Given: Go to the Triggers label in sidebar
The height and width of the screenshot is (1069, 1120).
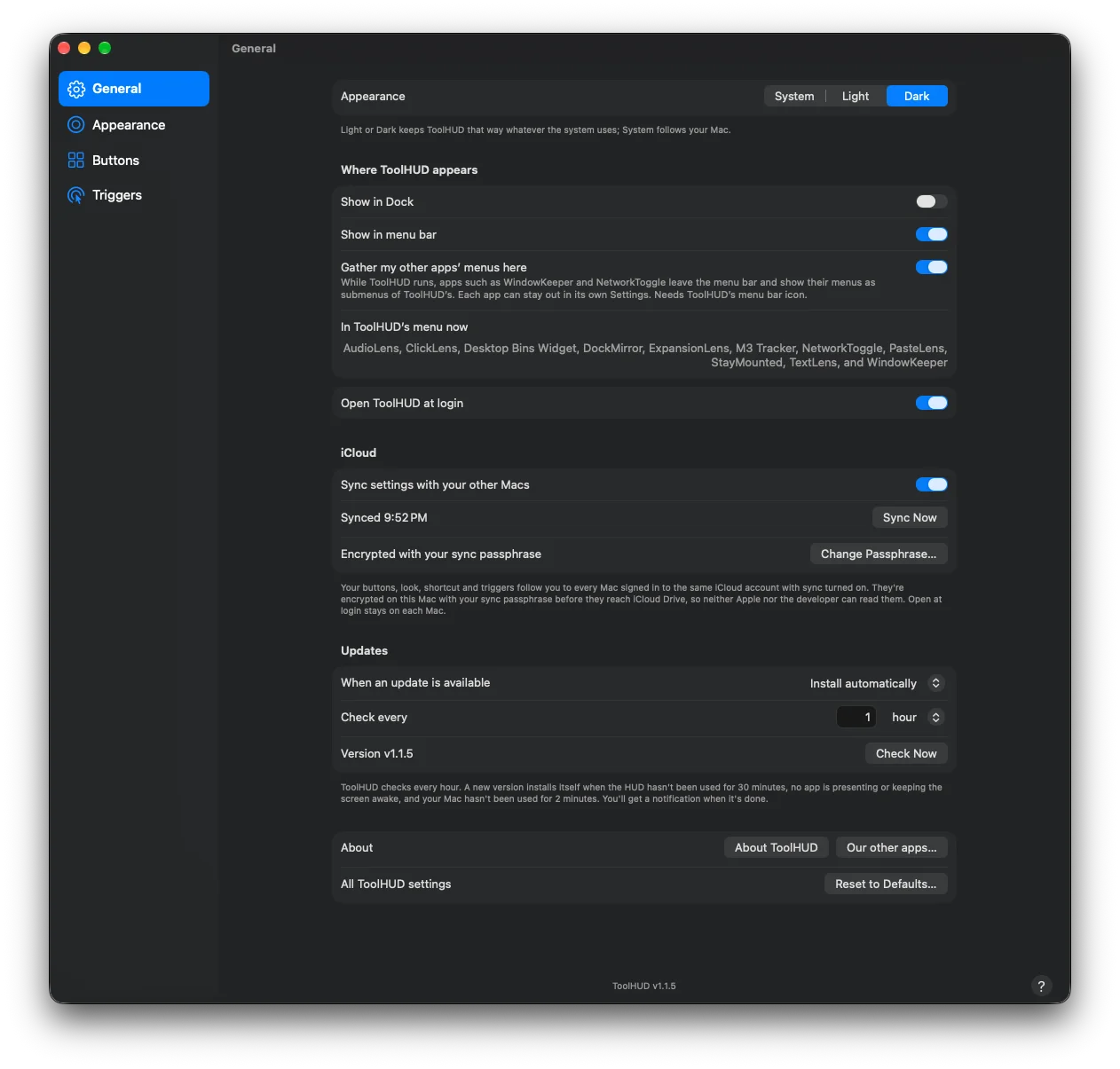Looking at the screenshot, I should [117, 195].
